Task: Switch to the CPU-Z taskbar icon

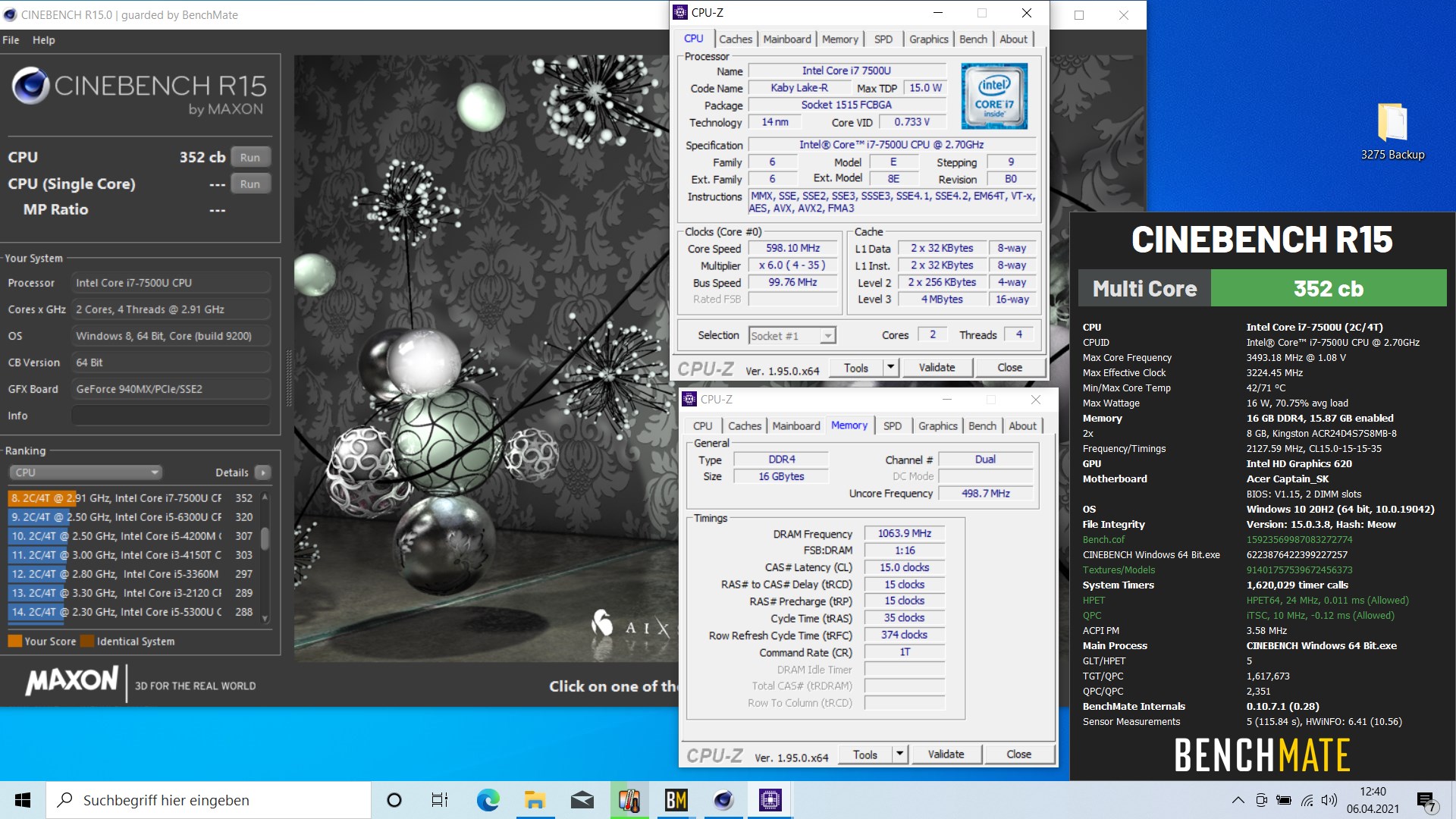Action: pyautogui.click(x=770, y=800)
